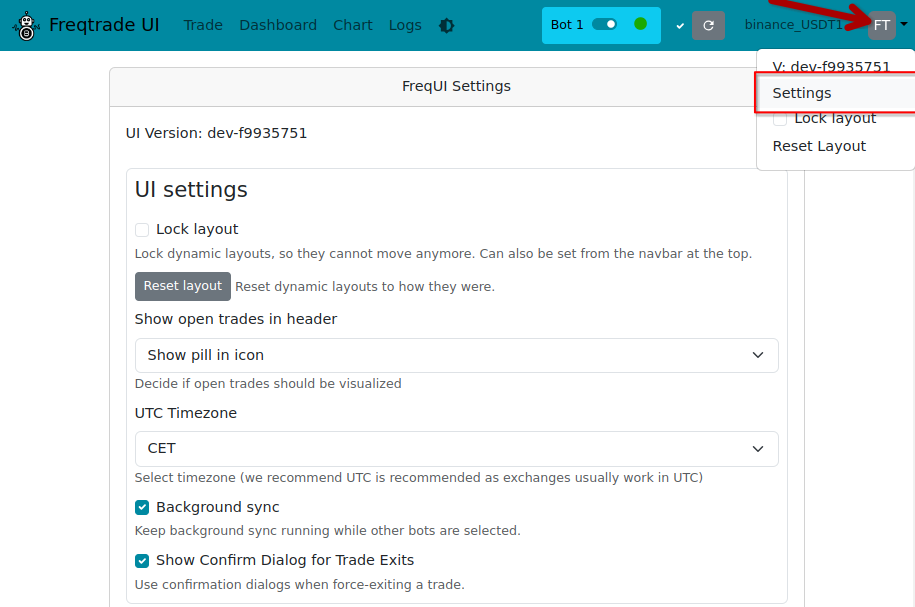Image resolution: width=915 pixels, height=607 pixels.
Task: Click the green online status indicator for Bot 1
Action: click(x=640, y=25)
